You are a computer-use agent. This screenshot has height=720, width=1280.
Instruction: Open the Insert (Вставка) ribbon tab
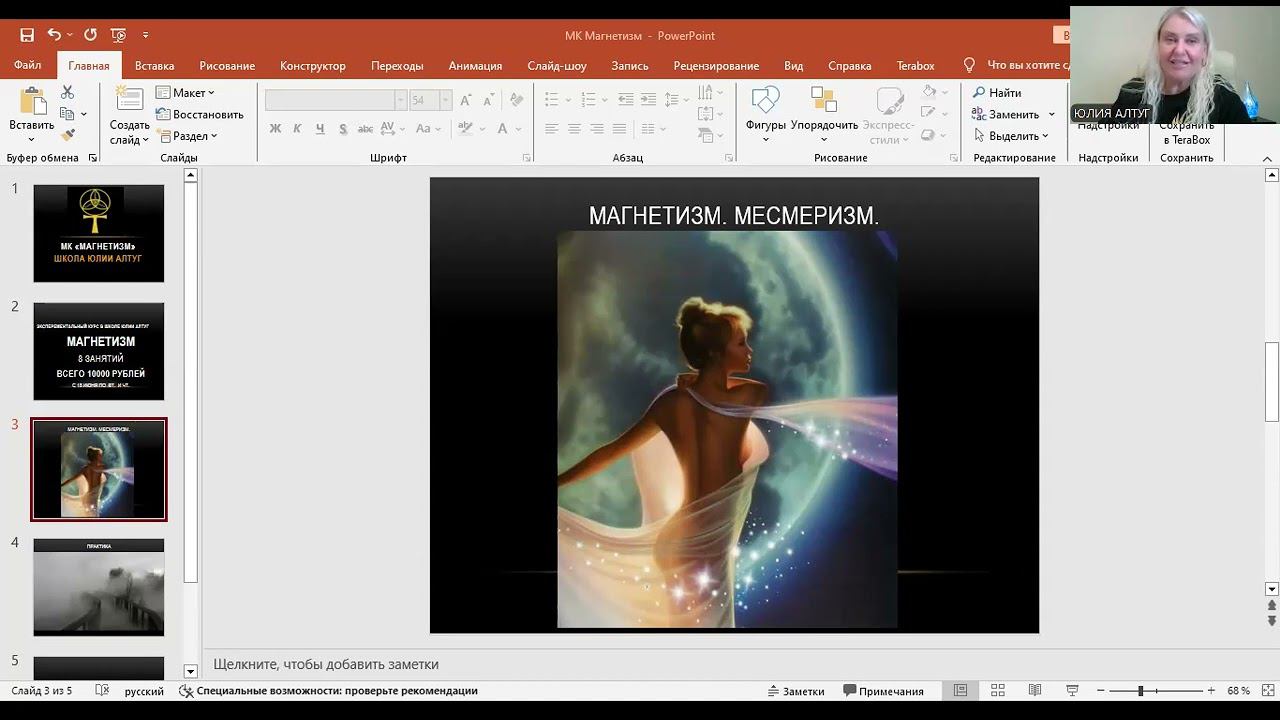click(x=154, y=66)
